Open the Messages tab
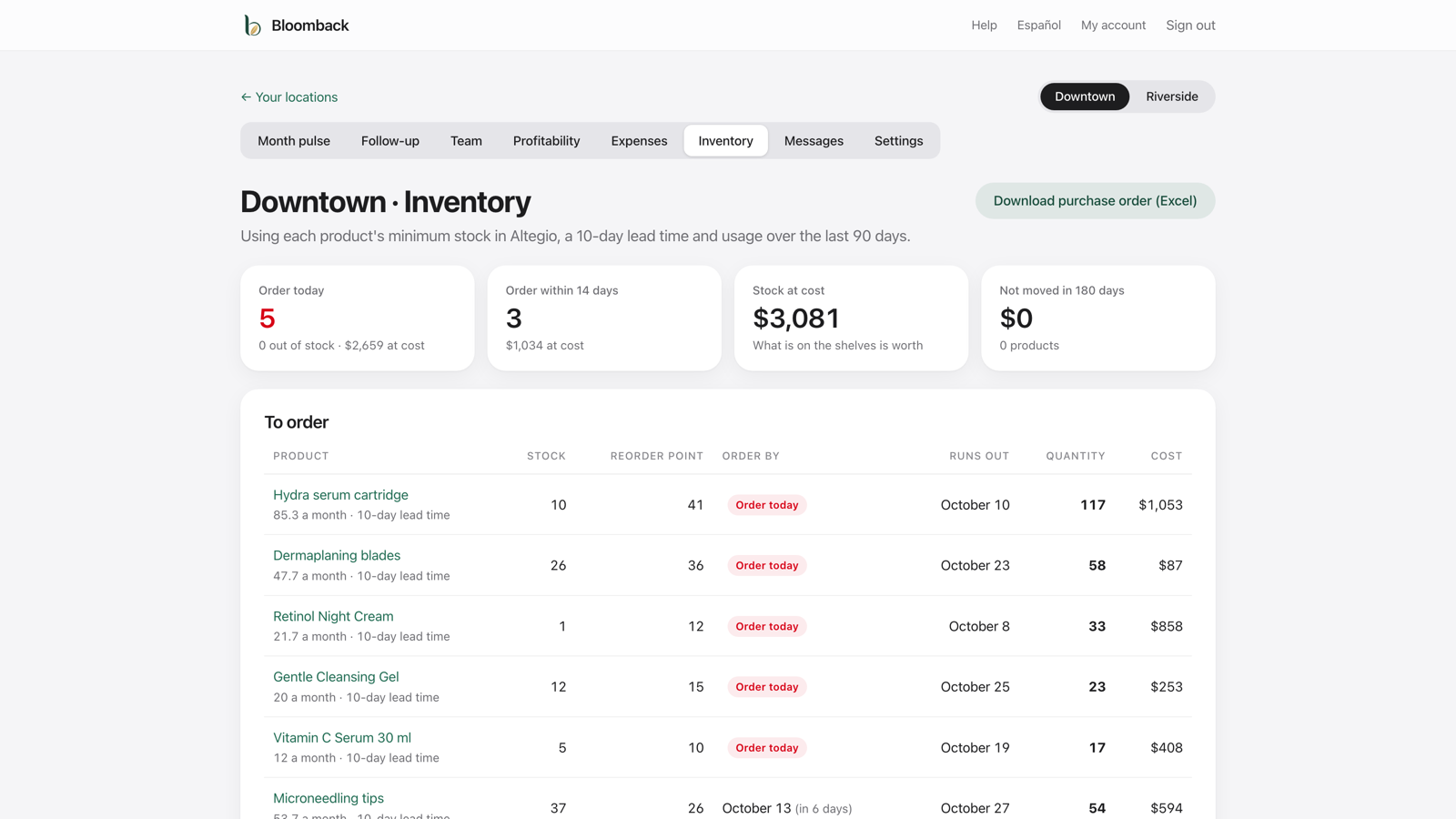This screenshot has height=819, width=1456. pyautogui.click(x=814, y=141)
